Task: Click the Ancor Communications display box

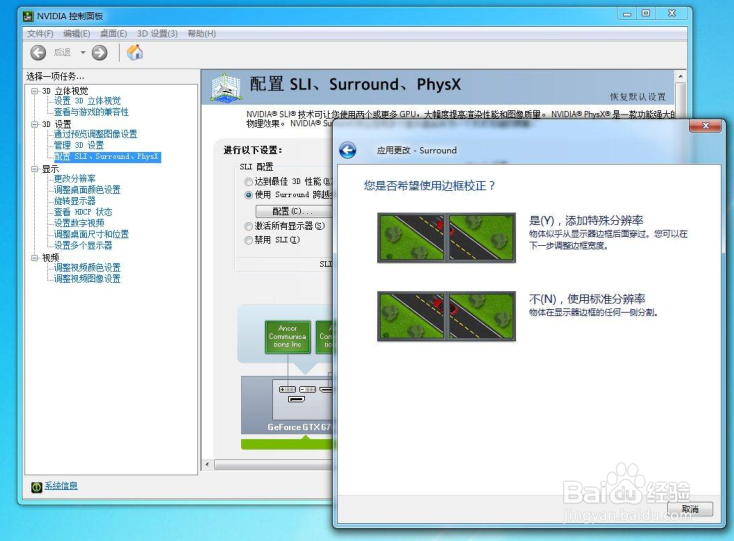Action: pyautogui.click(x=287, y=337)
